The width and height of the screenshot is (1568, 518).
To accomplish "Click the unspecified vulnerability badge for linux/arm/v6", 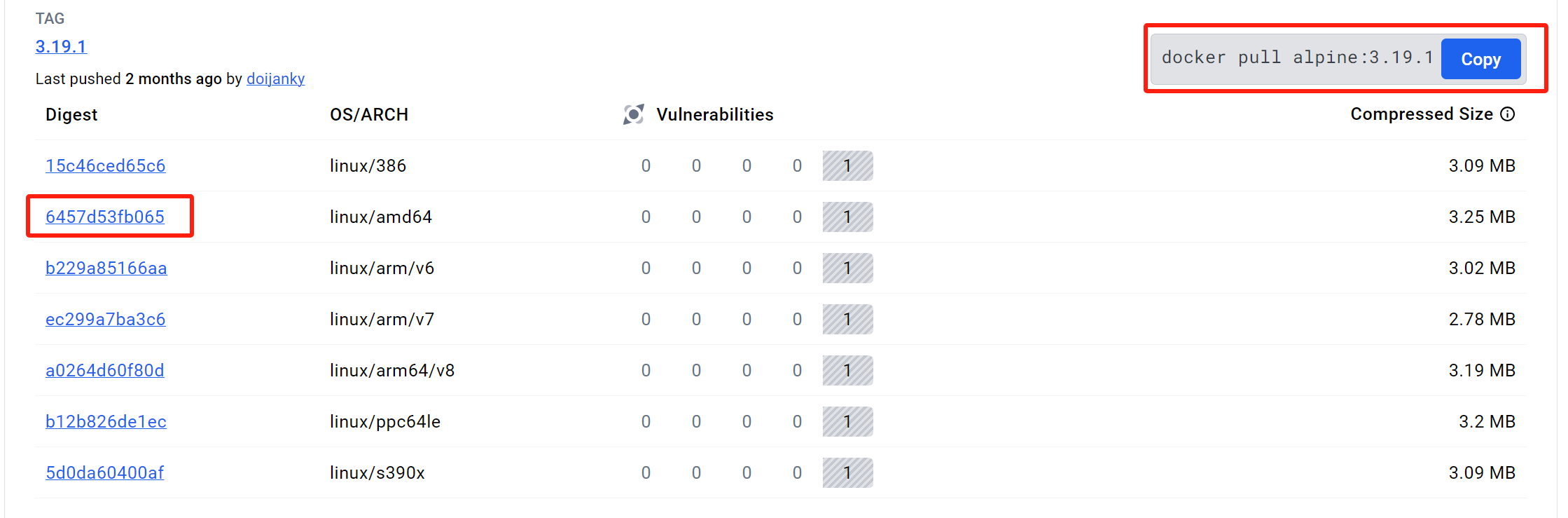I will (x=847, y=268).
